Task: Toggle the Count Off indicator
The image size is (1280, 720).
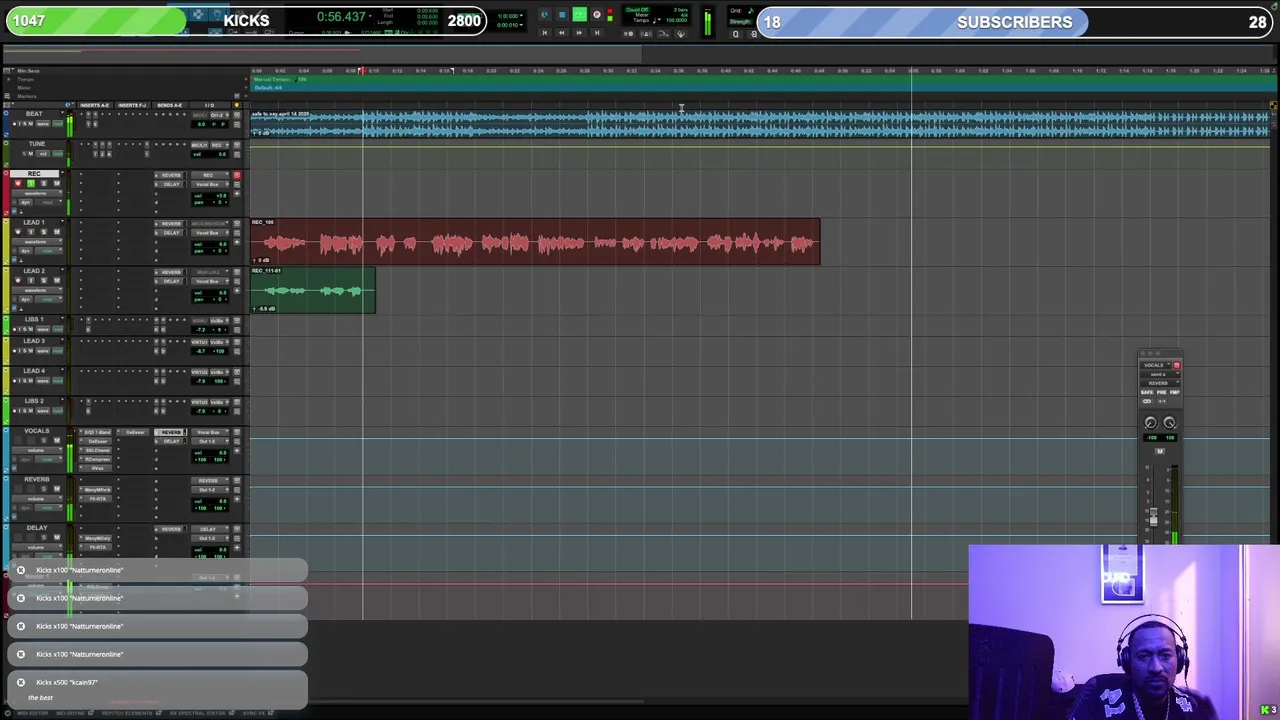Action: pos(638,10)
